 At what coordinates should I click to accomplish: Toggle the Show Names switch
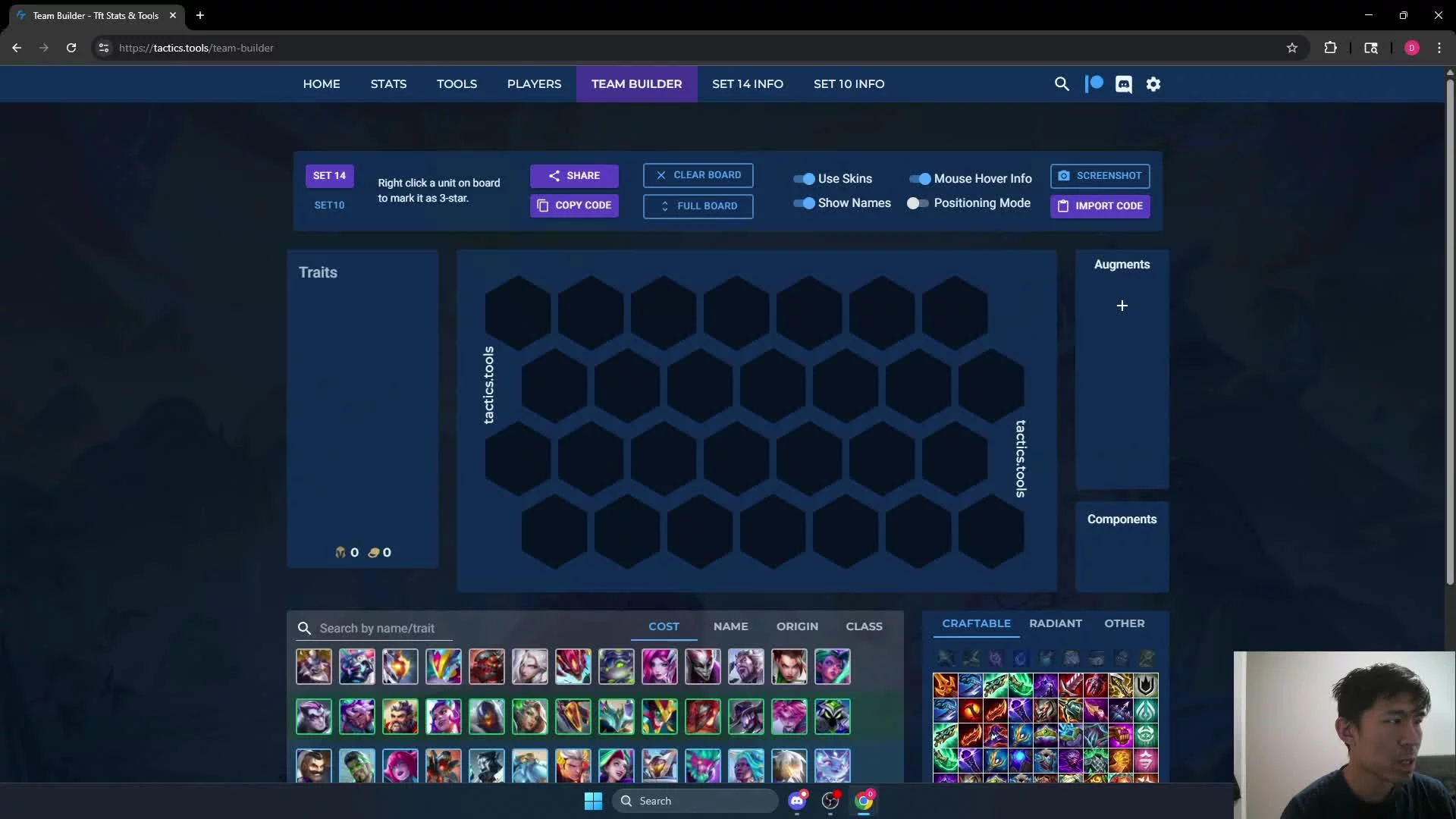click(804, 203)
